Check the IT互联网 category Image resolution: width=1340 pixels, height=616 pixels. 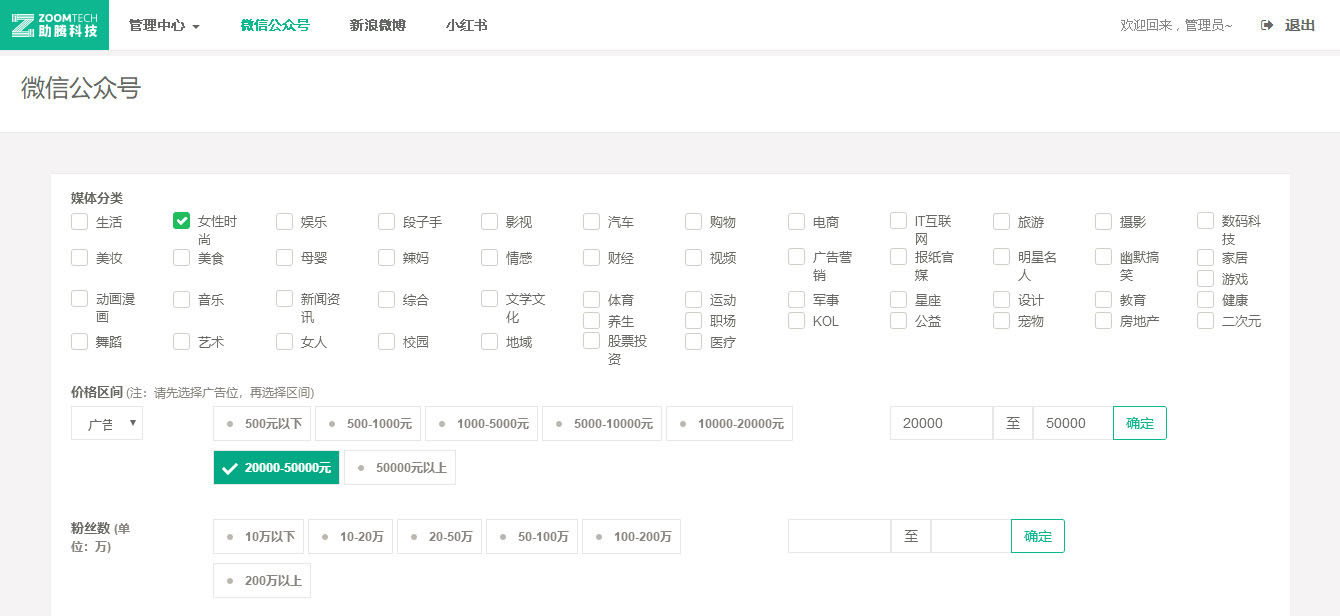pyautogui.click(x=898, y=220)
